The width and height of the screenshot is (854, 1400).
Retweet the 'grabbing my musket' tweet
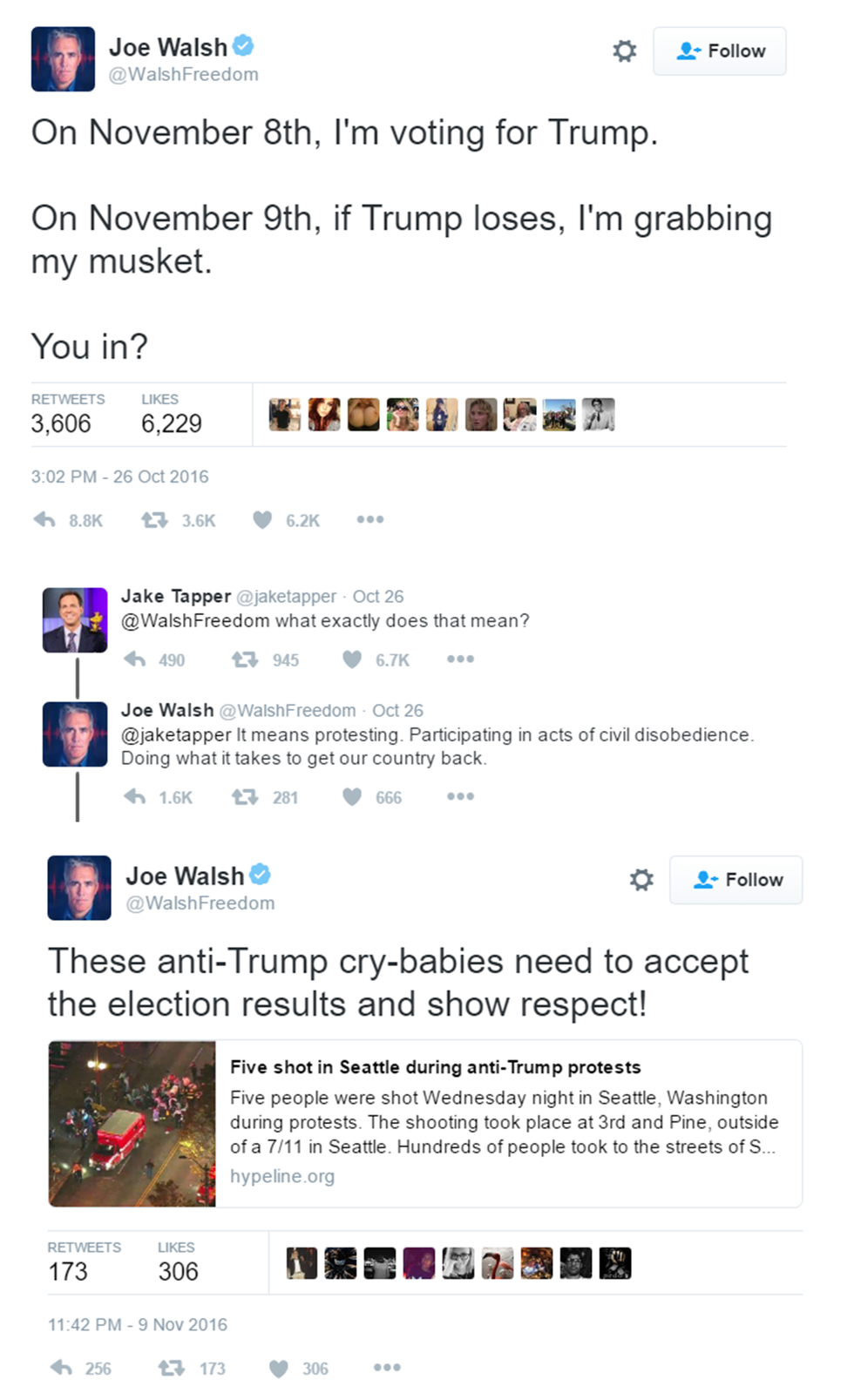coord(154,520)
